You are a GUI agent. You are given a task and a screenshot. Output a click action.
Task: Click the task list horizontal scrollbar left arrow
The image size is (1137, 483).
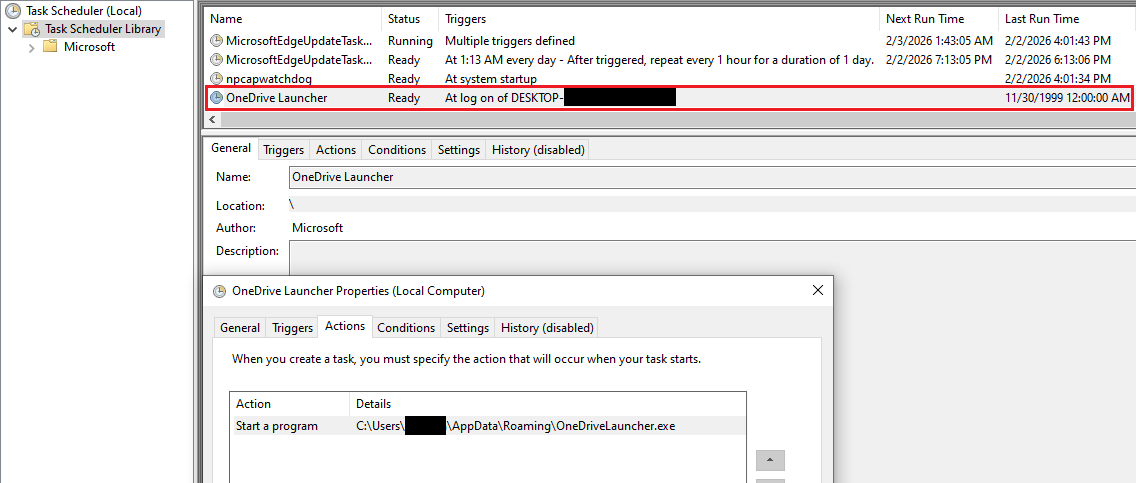coord(211,119)
